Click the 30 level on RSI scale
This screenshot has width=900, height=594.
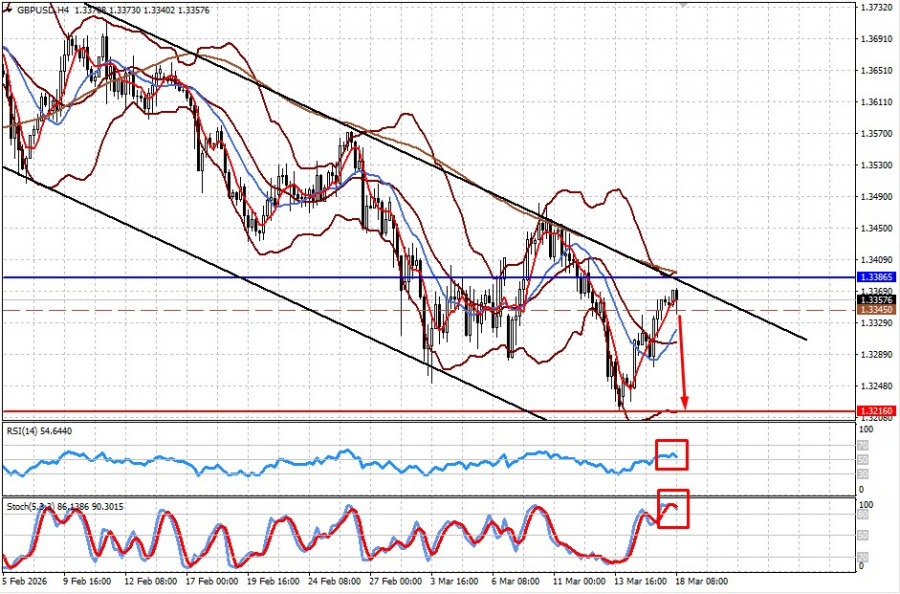[x=863, y=474]
